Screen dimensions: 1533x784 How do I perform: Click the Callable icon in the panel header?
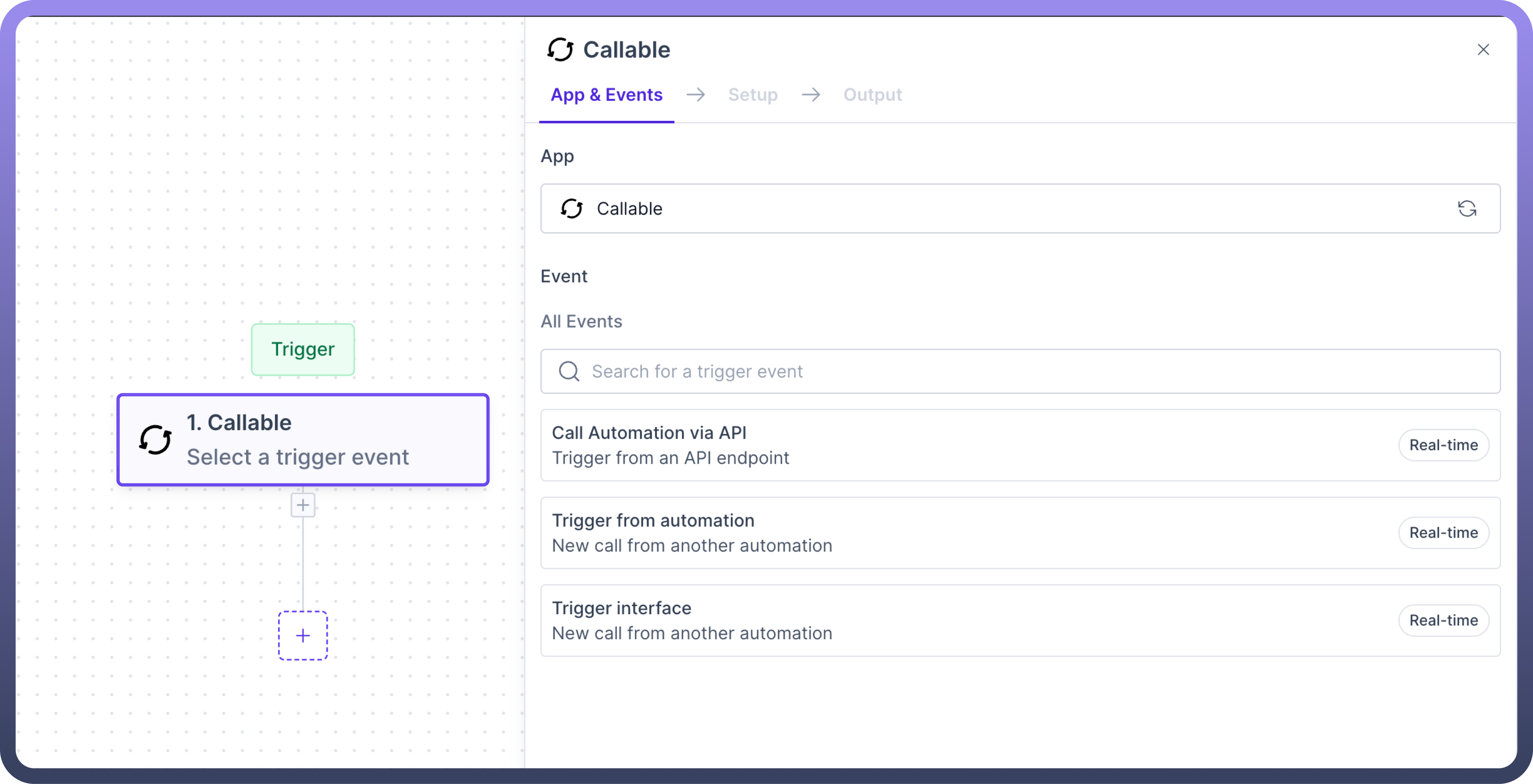point(560,49)
